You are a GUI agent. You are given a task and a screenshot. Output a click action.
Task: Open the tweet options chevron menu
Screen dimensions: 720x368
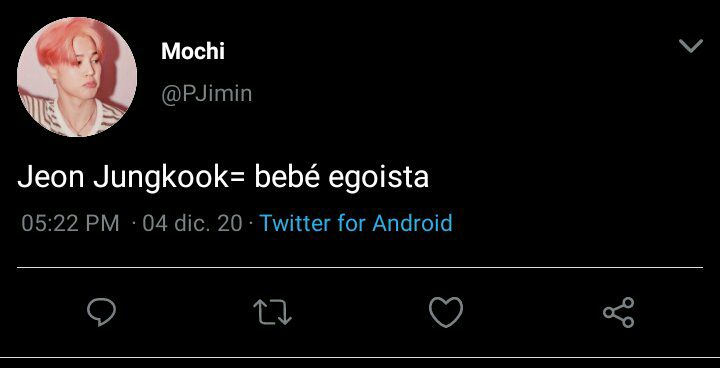pyautogui.click(x=691, y=46)
